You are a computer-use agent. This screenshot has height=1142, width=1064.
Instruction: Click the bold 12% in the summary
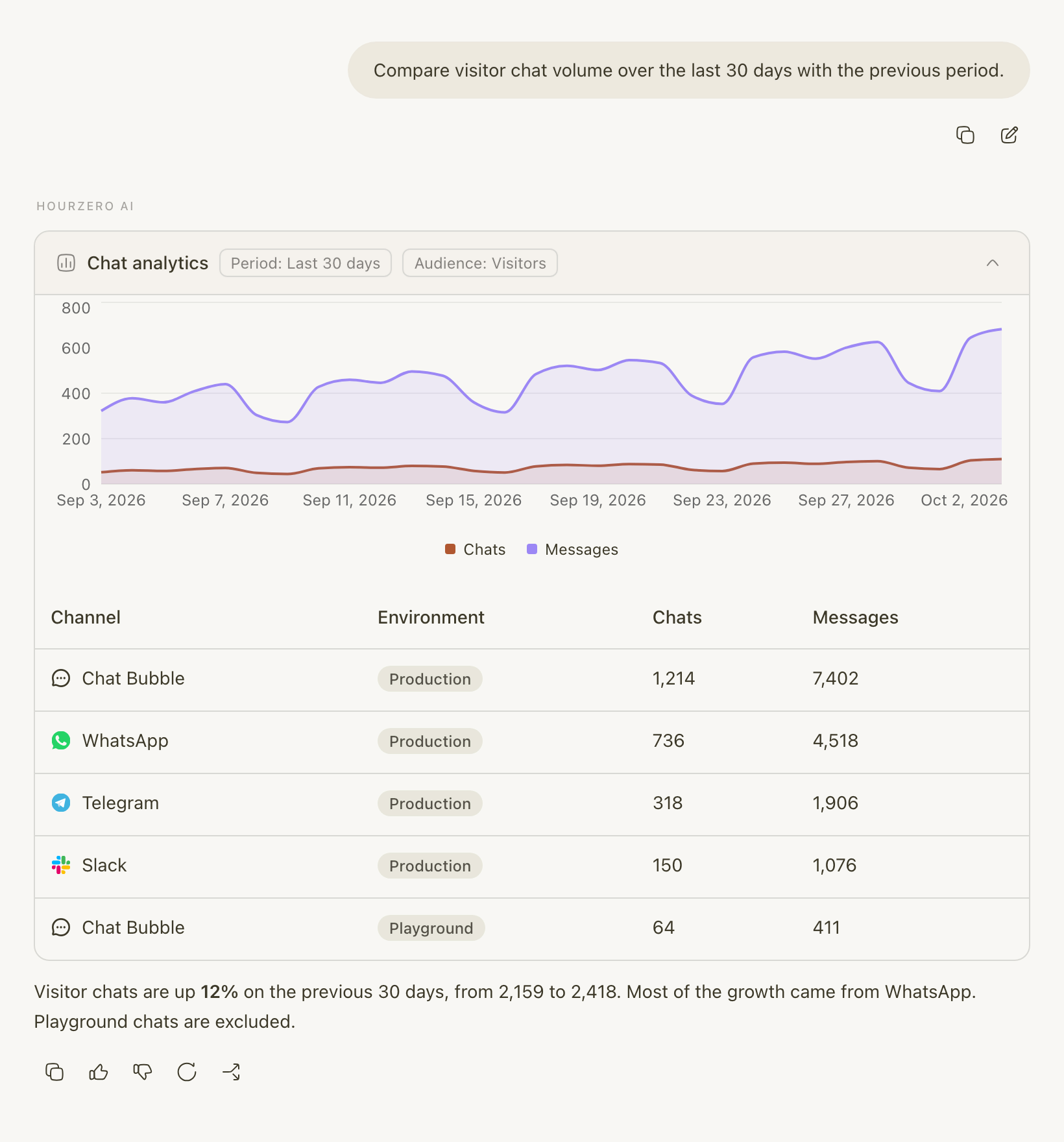click(x=219, y=992)
